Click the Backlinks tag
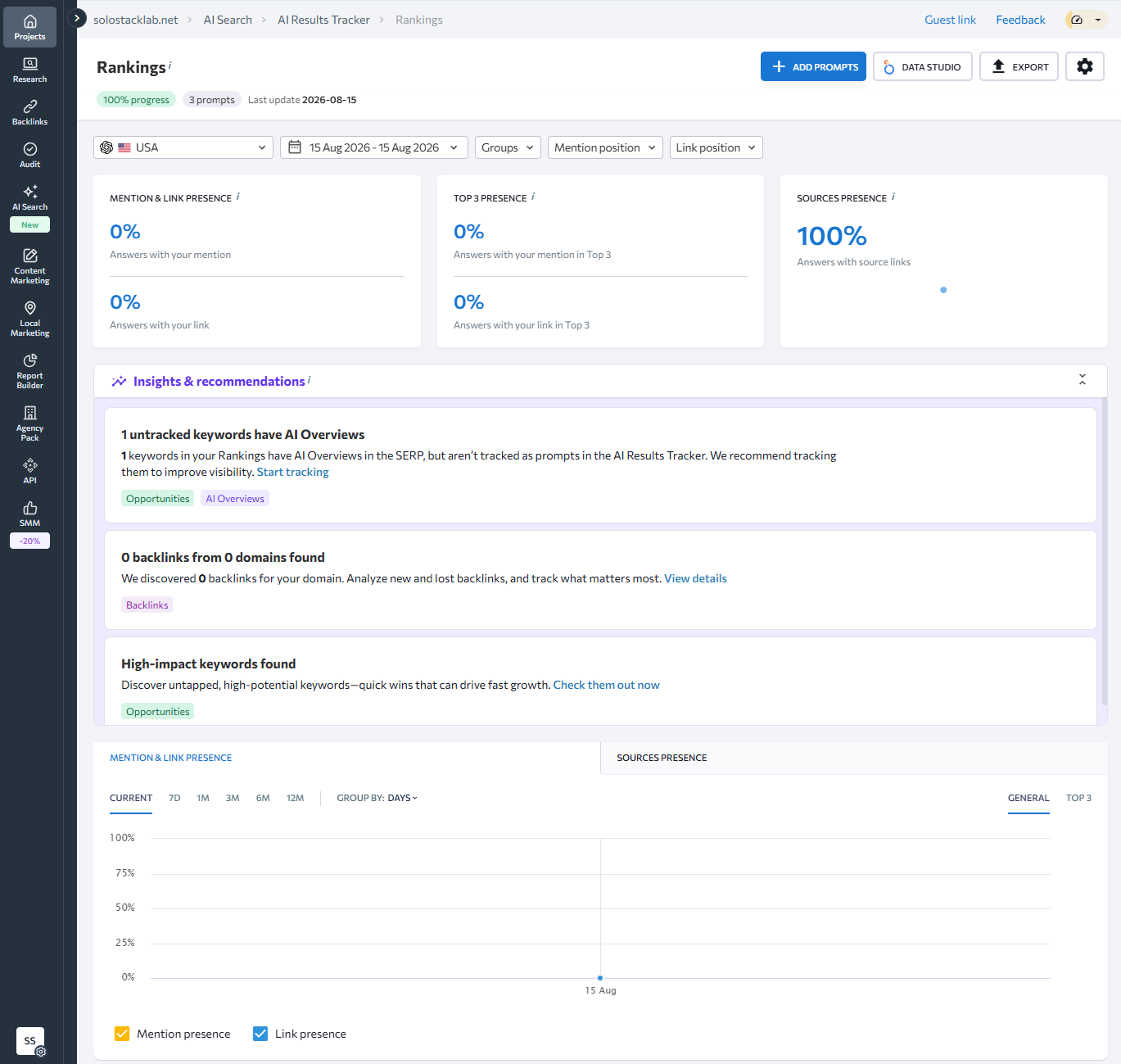This screenshot has height=1064, width=1121. (147, 604)
